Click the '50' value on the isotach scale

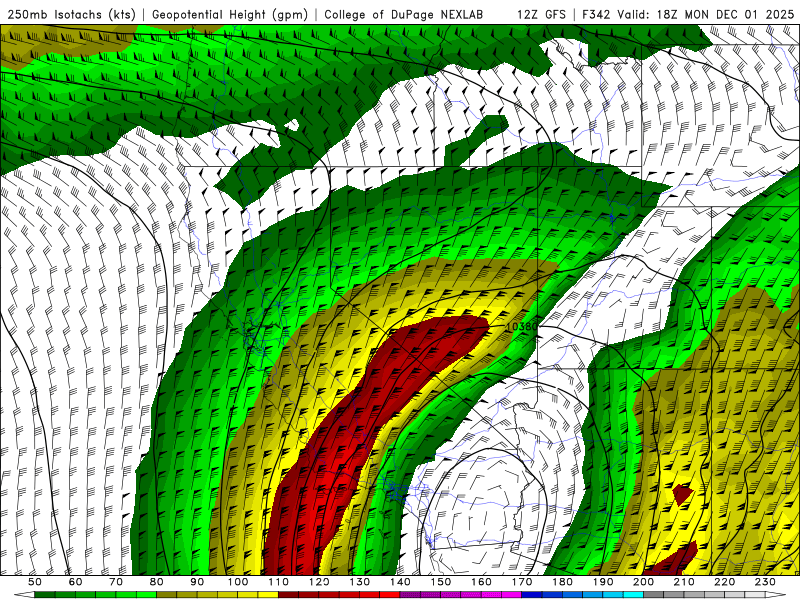coord(35,582)
